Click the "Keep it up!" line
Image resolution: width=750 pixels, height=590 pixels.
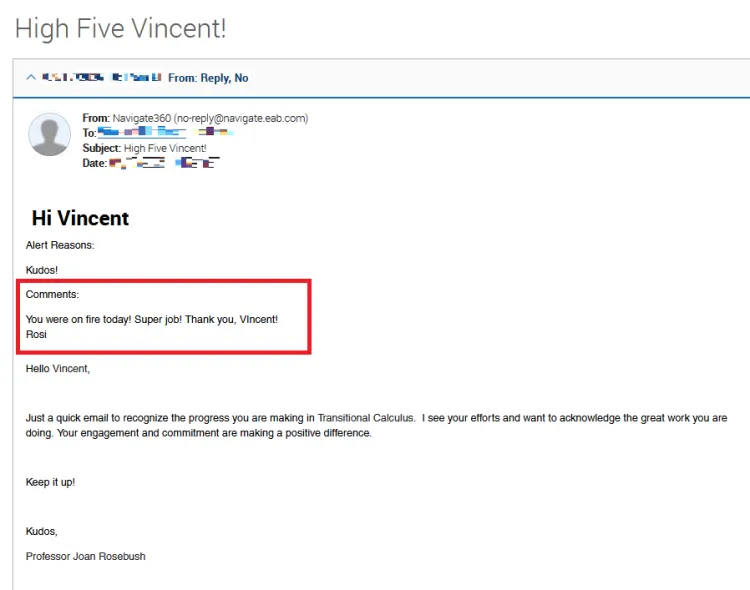pos(50,482)
